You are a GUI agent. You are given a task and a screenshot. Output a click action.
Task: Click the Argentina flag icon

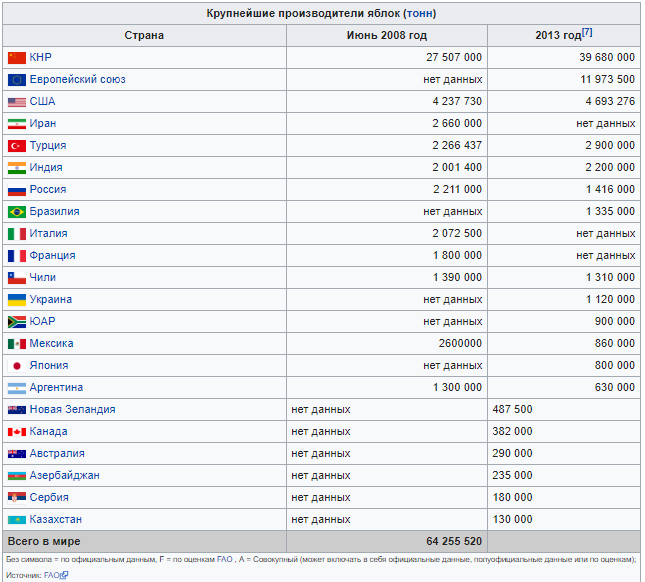[17, 388]
